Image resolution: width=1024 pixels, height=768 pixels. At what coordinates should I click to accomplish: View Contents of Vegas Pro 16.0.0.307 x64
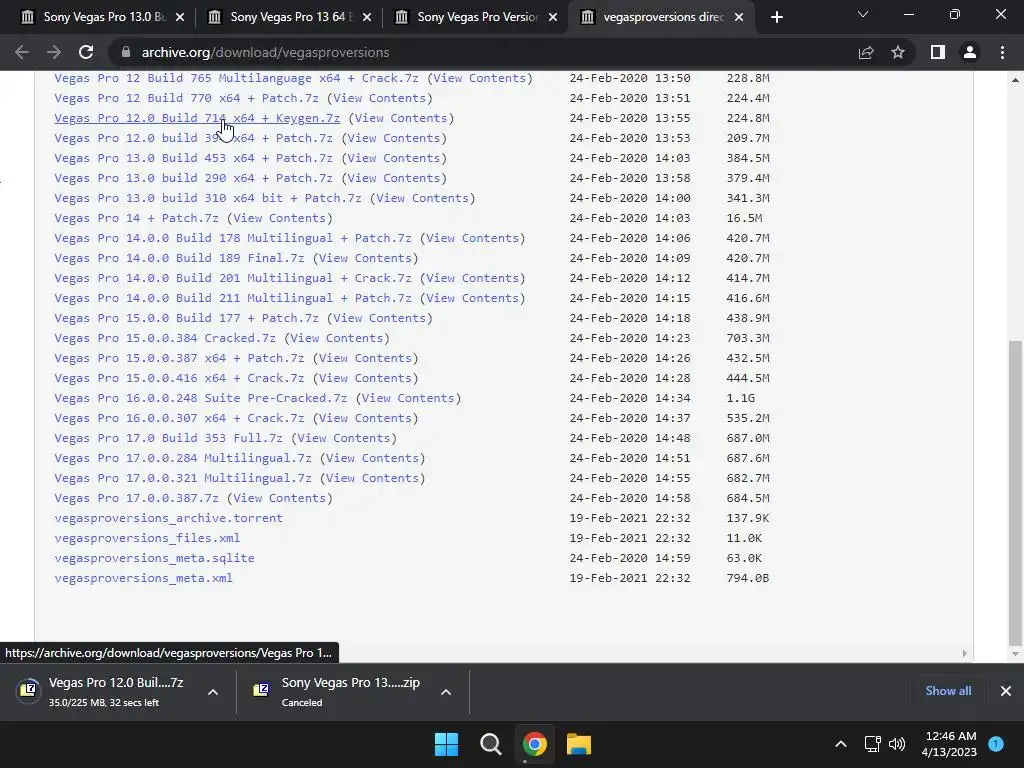366,418
